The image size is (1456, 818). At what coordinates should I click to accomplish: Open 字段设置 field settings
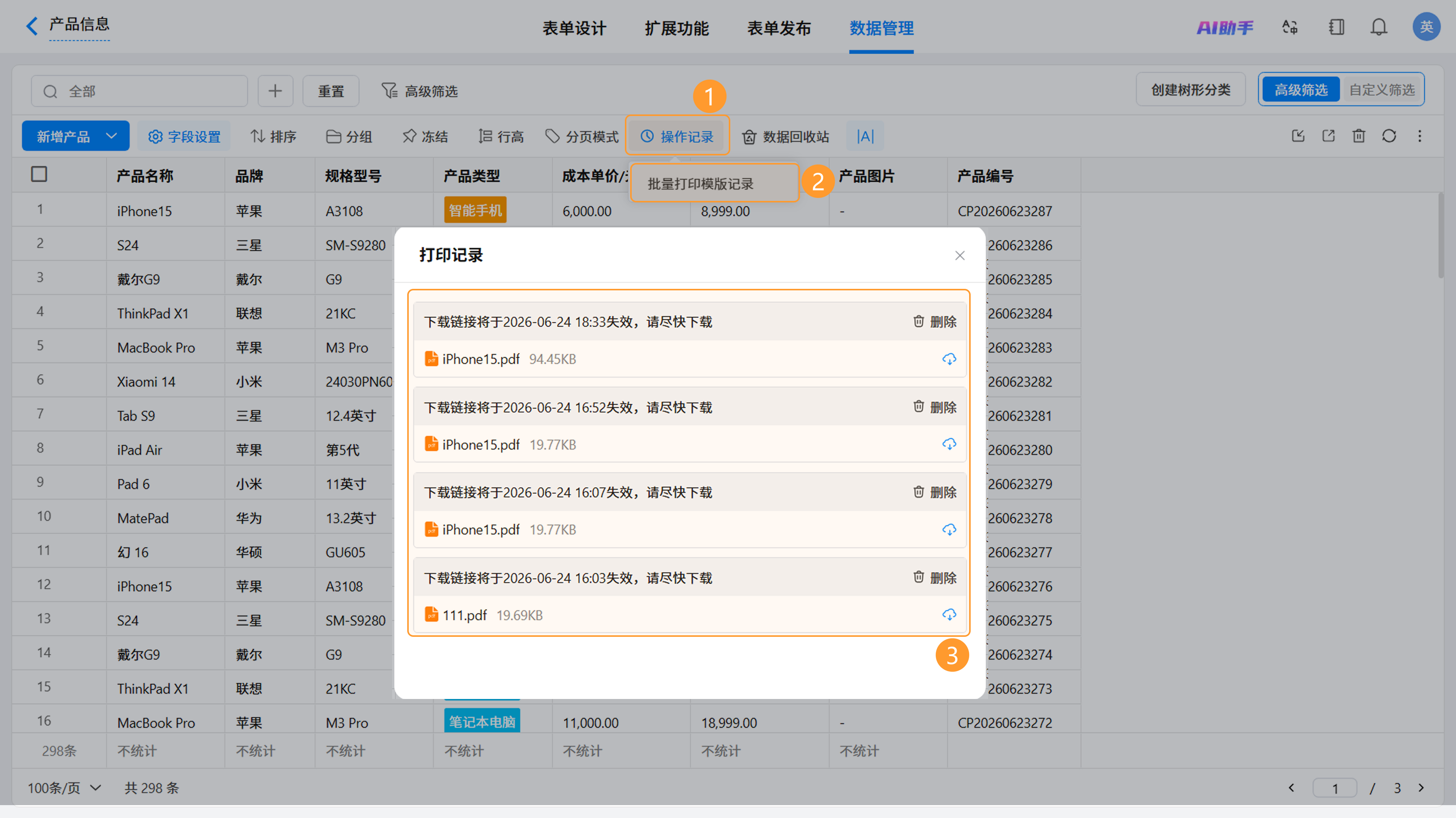coord(184,136)
